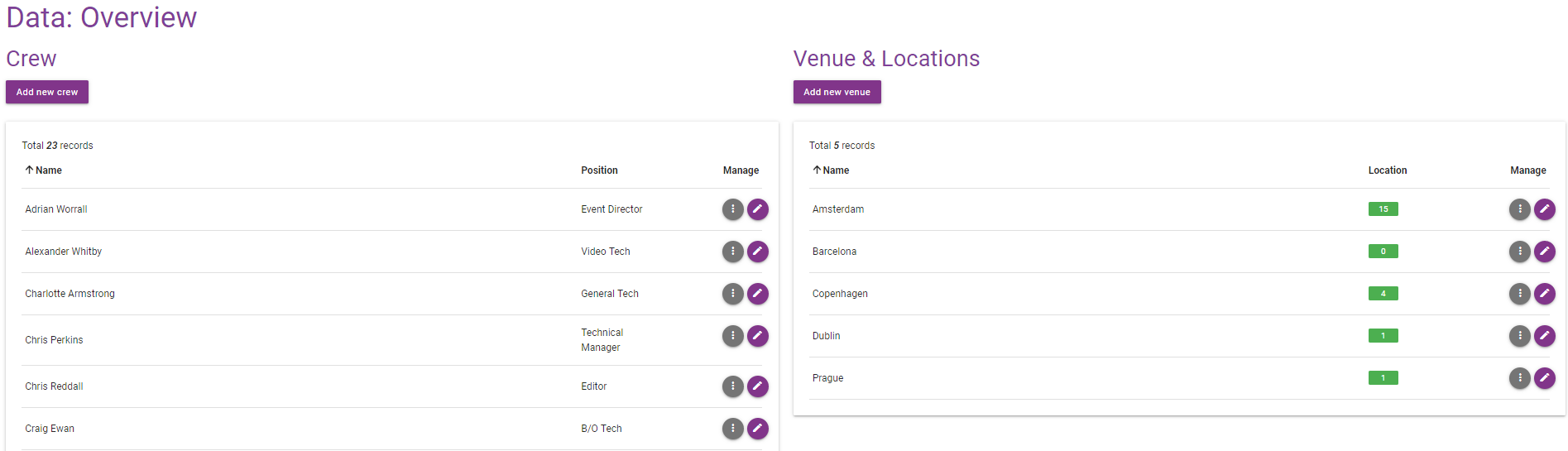Viewport: 1568px width, 451px height.
Task: Click Copenhagen's location count badge
Action: tap(1383, 294)
